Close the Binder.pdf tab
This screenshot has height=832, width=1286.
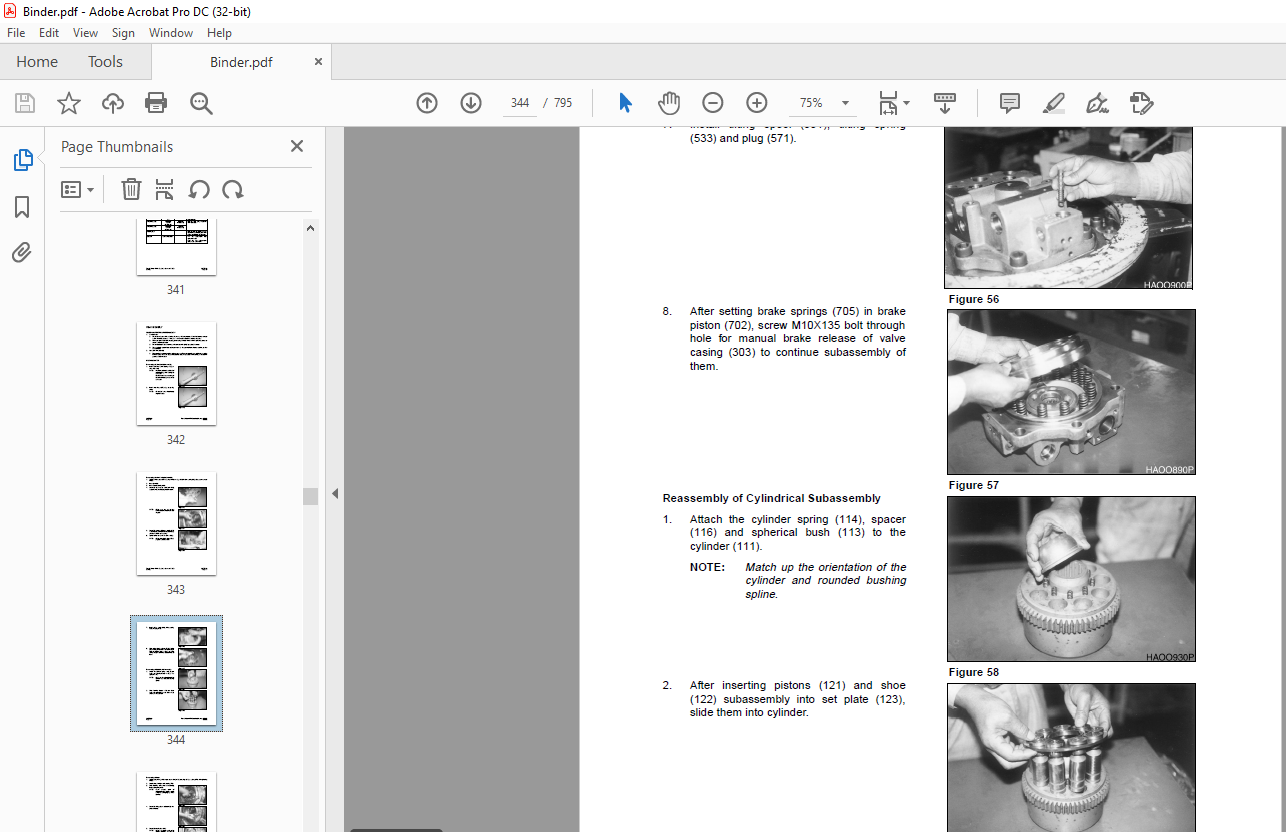click(x=318, y=62)
